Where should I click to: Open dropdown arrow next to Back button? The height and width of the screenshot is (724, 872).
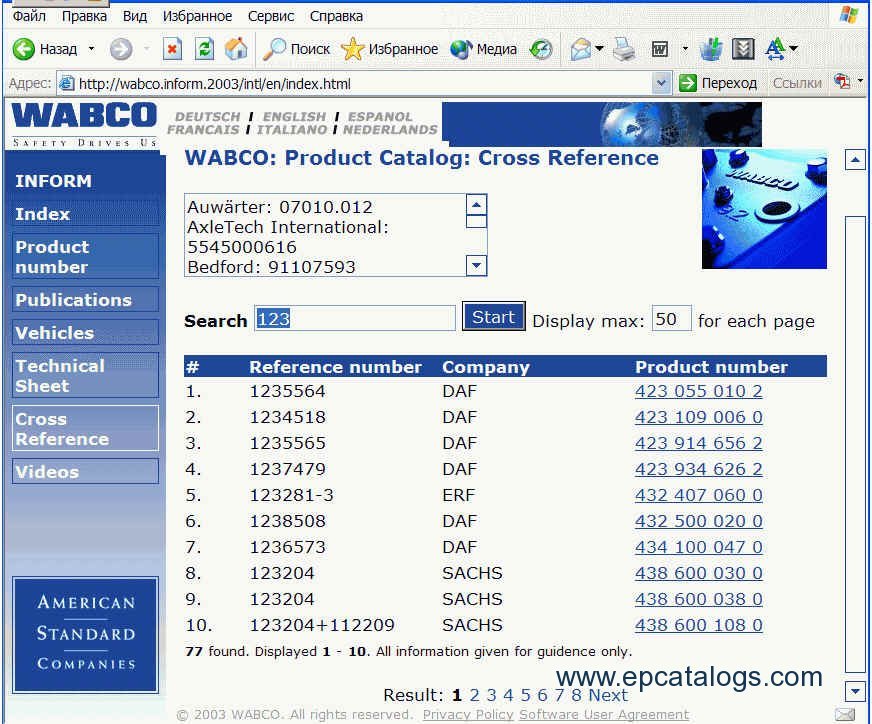(x=92, y=49)
